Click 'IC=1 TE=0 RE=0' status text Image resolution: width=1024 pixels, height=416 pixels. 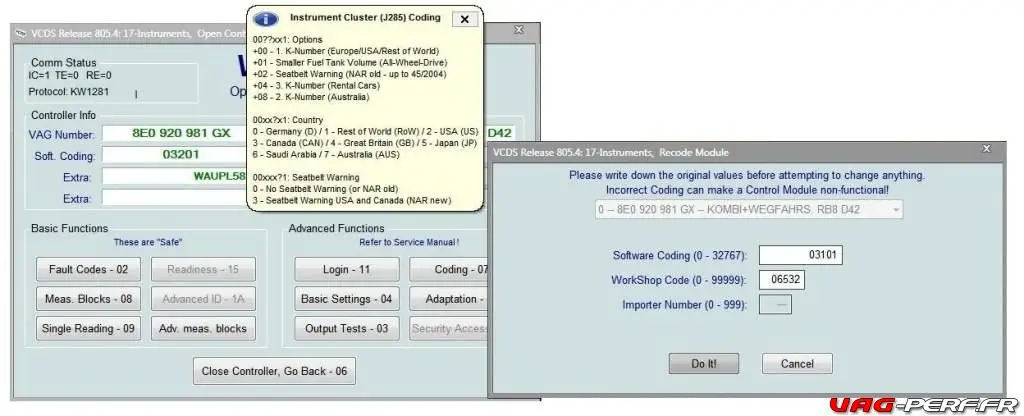[70, 75]
